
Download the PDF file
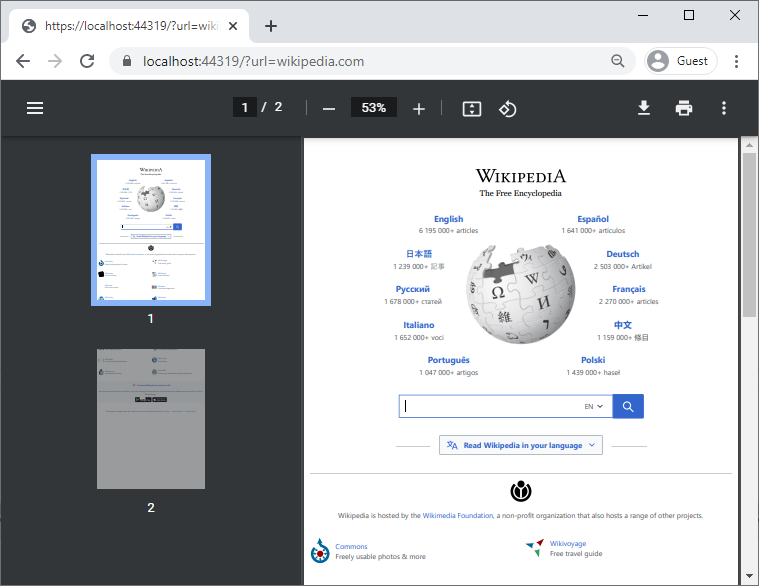tap(645, 108)
